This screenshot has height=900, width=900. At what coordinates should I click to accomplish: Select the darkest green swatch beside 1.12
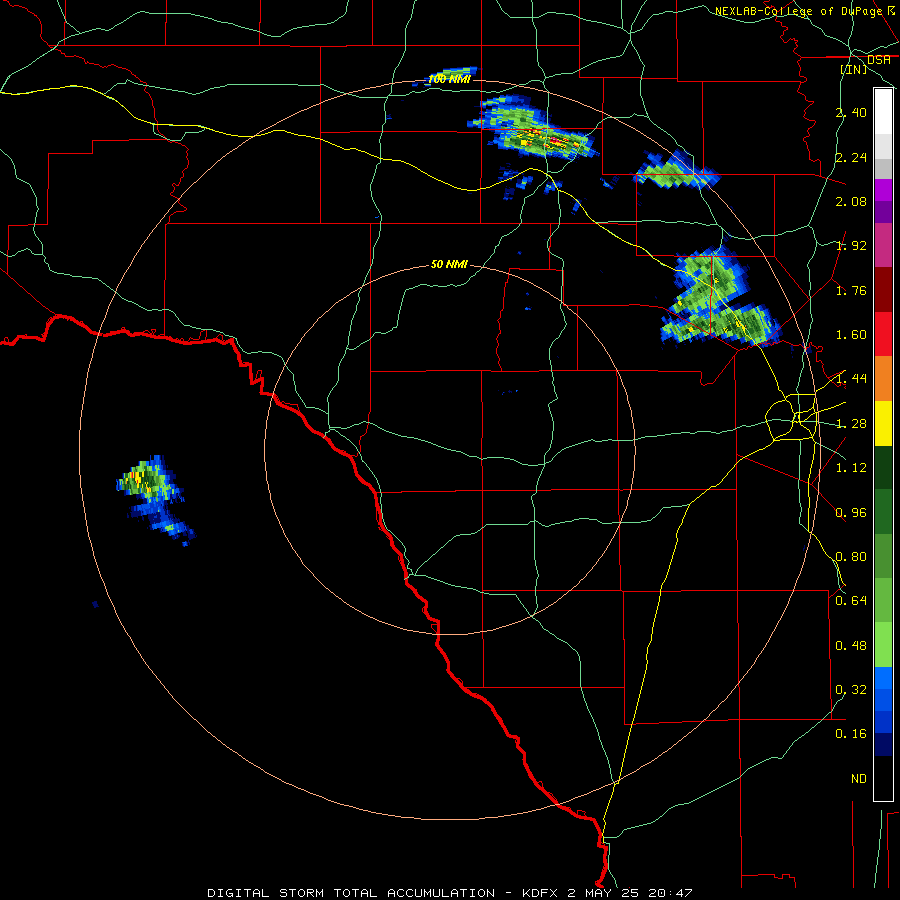(x=883, y=467)
